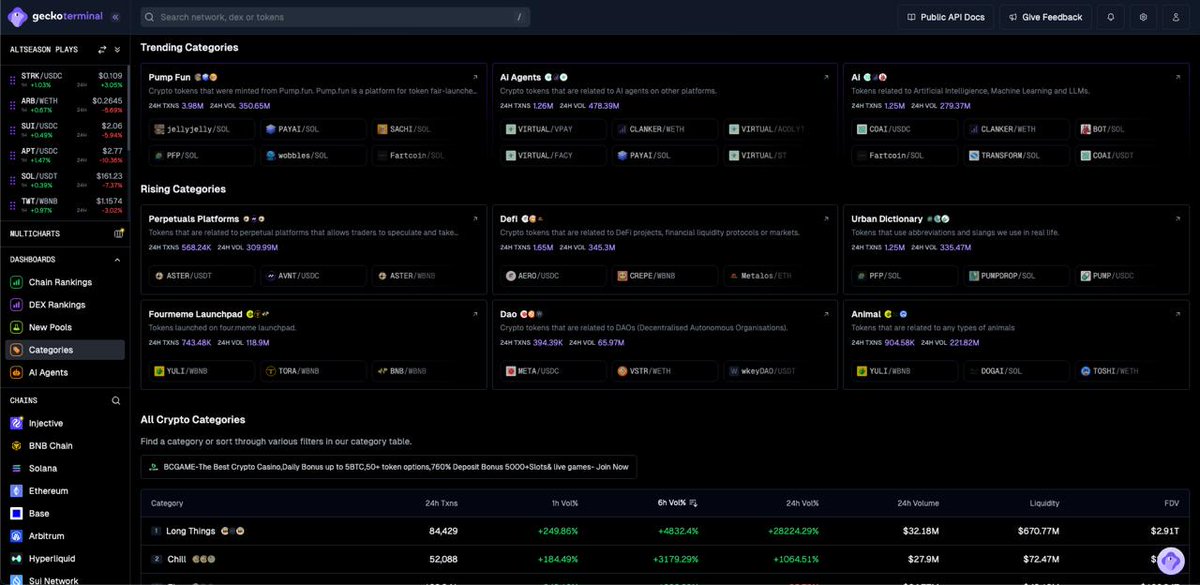Open settings with the gear icon

click(x=1143, y=17)
